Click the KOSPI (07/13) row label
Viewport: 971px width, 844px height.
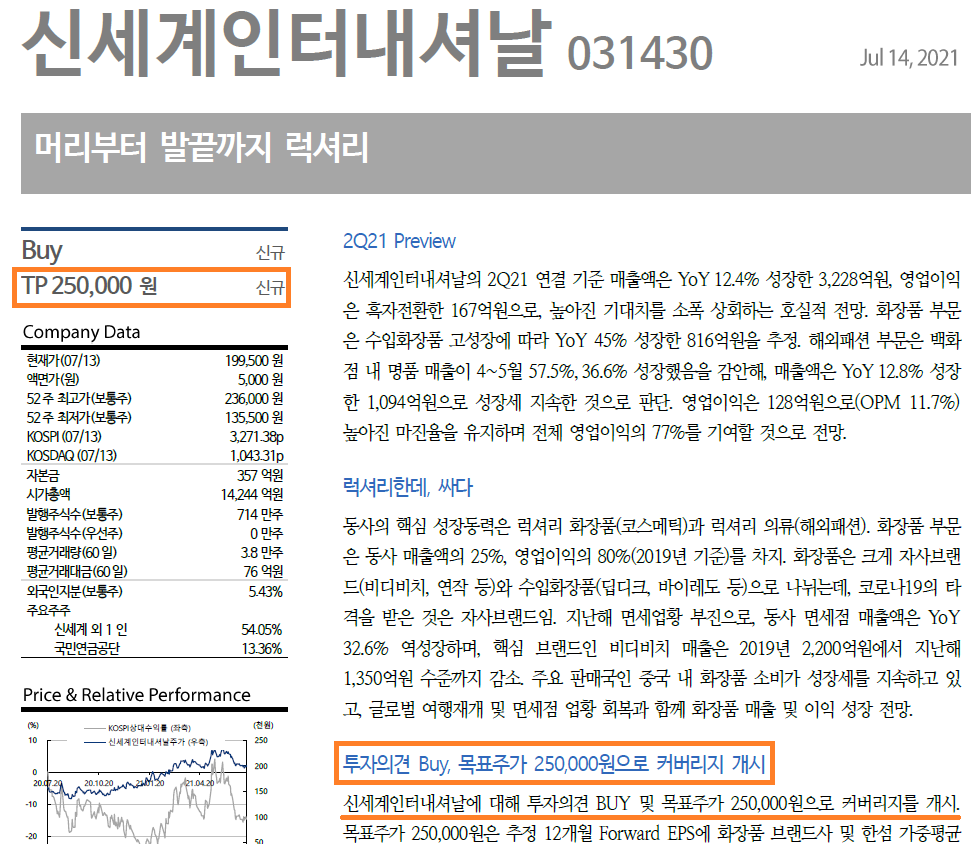(64, 437)
